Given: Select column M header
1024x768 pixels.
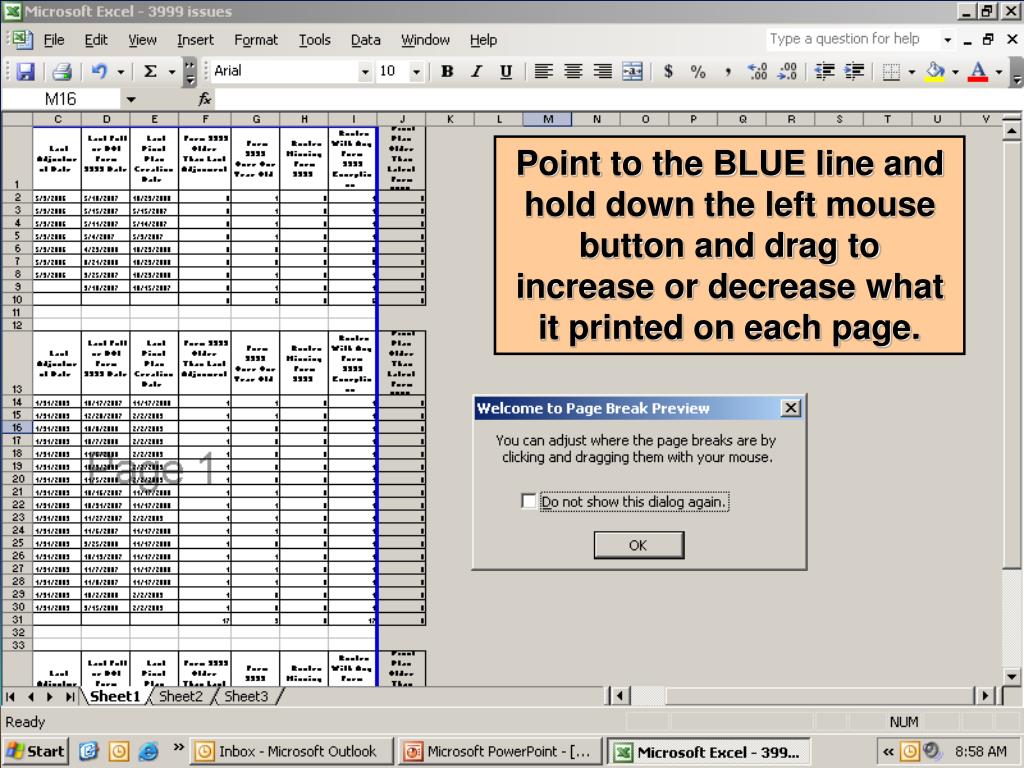Looking at the screenshot, I should (x=547, y=119).
